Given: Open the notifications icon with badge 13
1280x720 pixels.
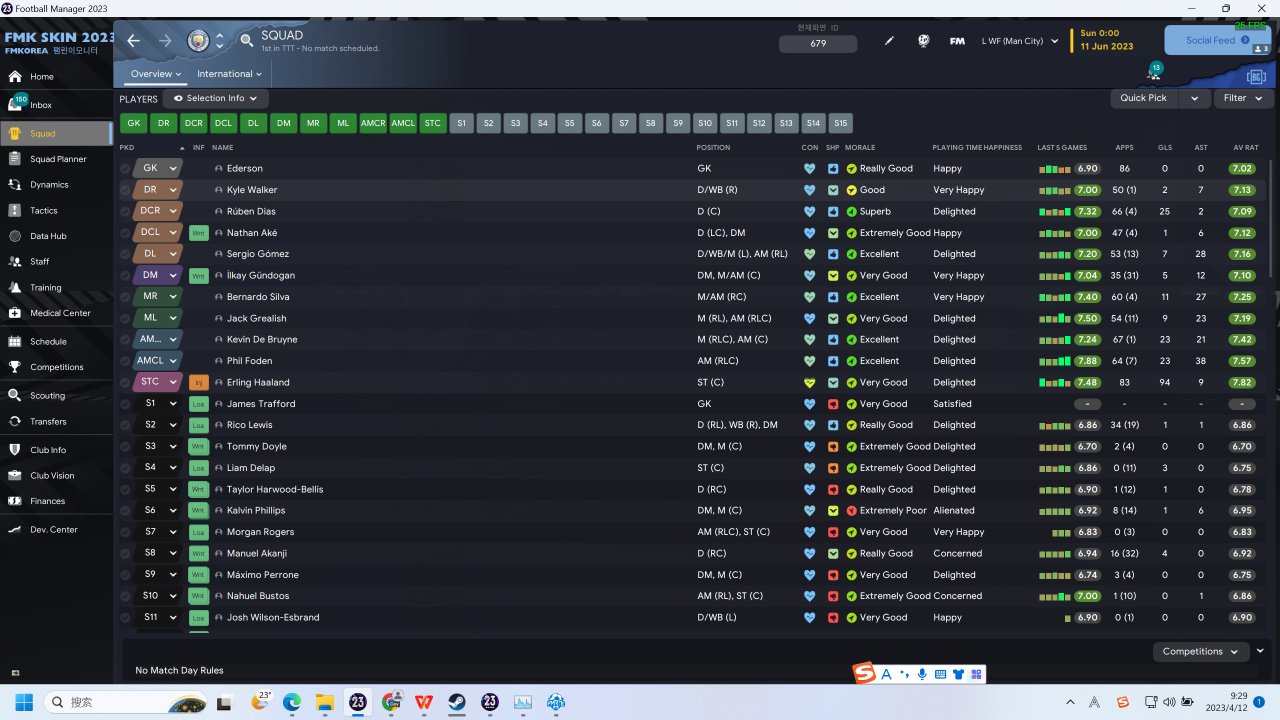Looking at the screenshot, I should click(1153, 73).
